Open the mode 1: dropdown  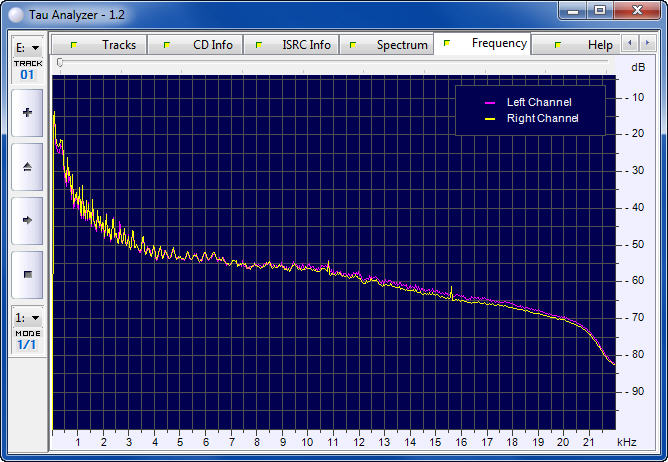click(28, 318)
